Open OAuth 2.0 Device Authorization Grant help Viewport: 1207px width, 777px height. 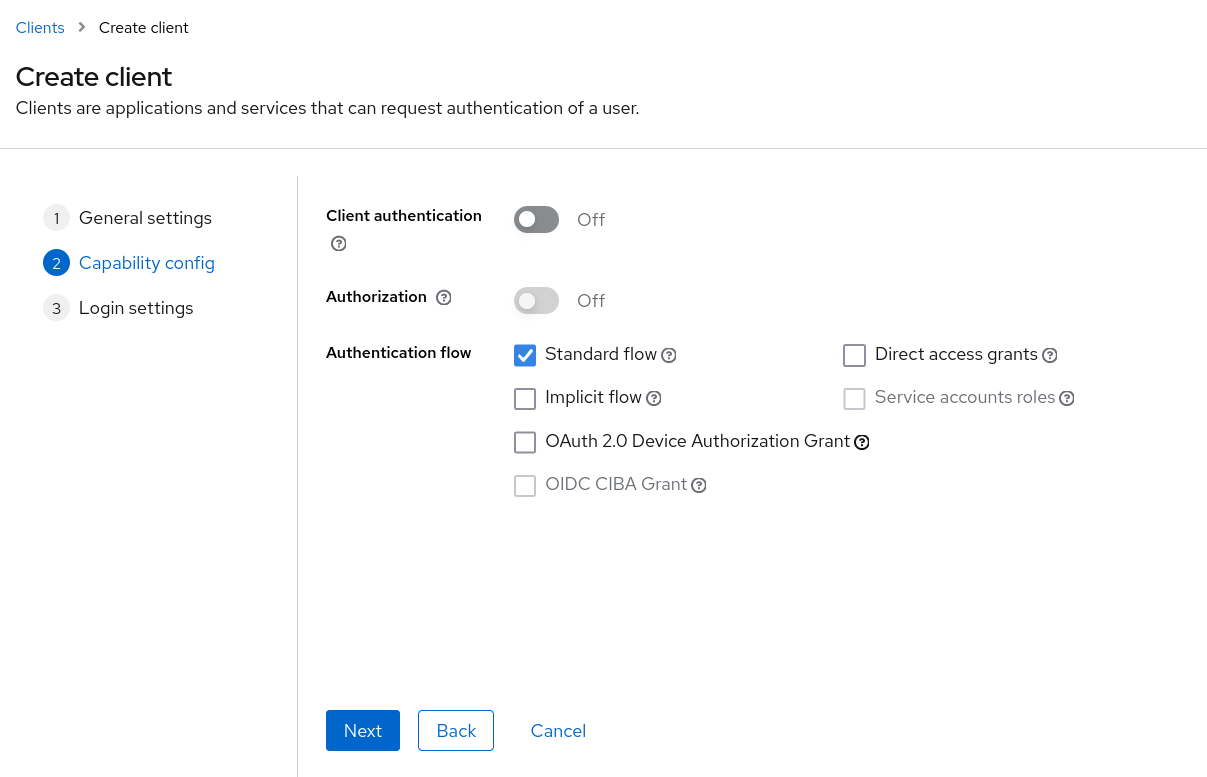[862, 442]
